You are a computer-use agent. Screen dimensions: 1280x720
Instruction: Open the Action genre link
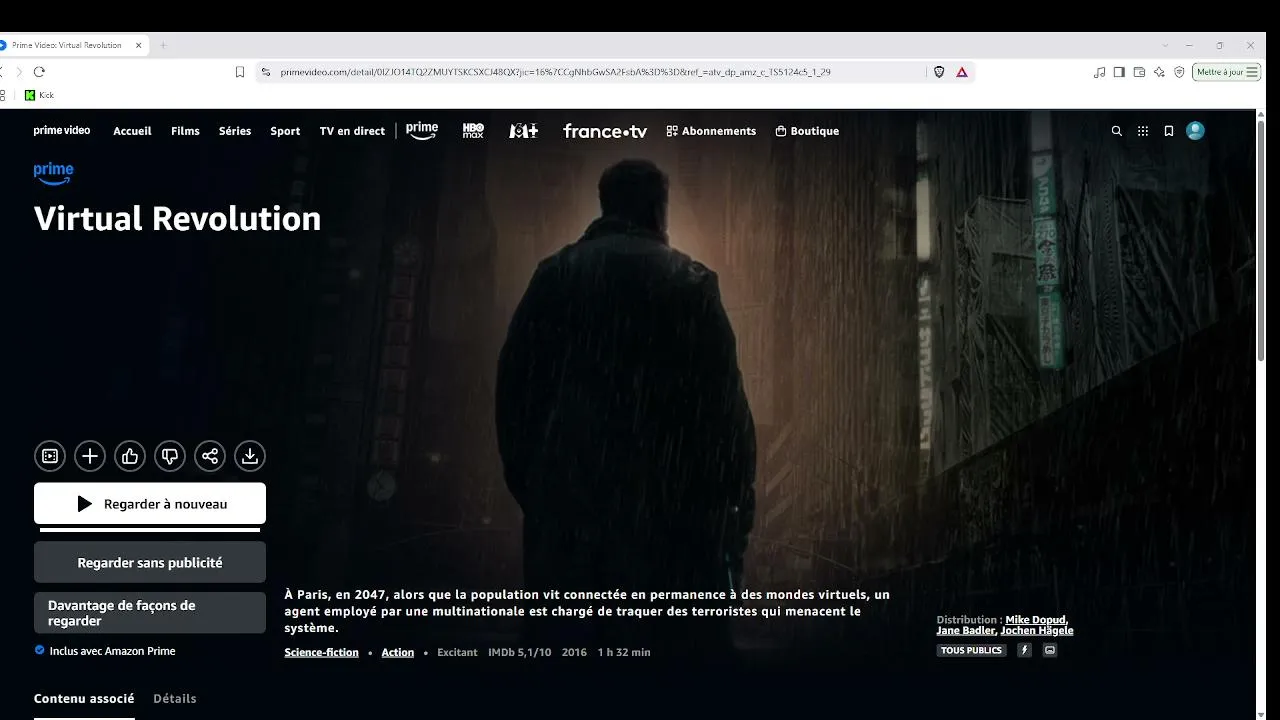(x=398, y=652)
